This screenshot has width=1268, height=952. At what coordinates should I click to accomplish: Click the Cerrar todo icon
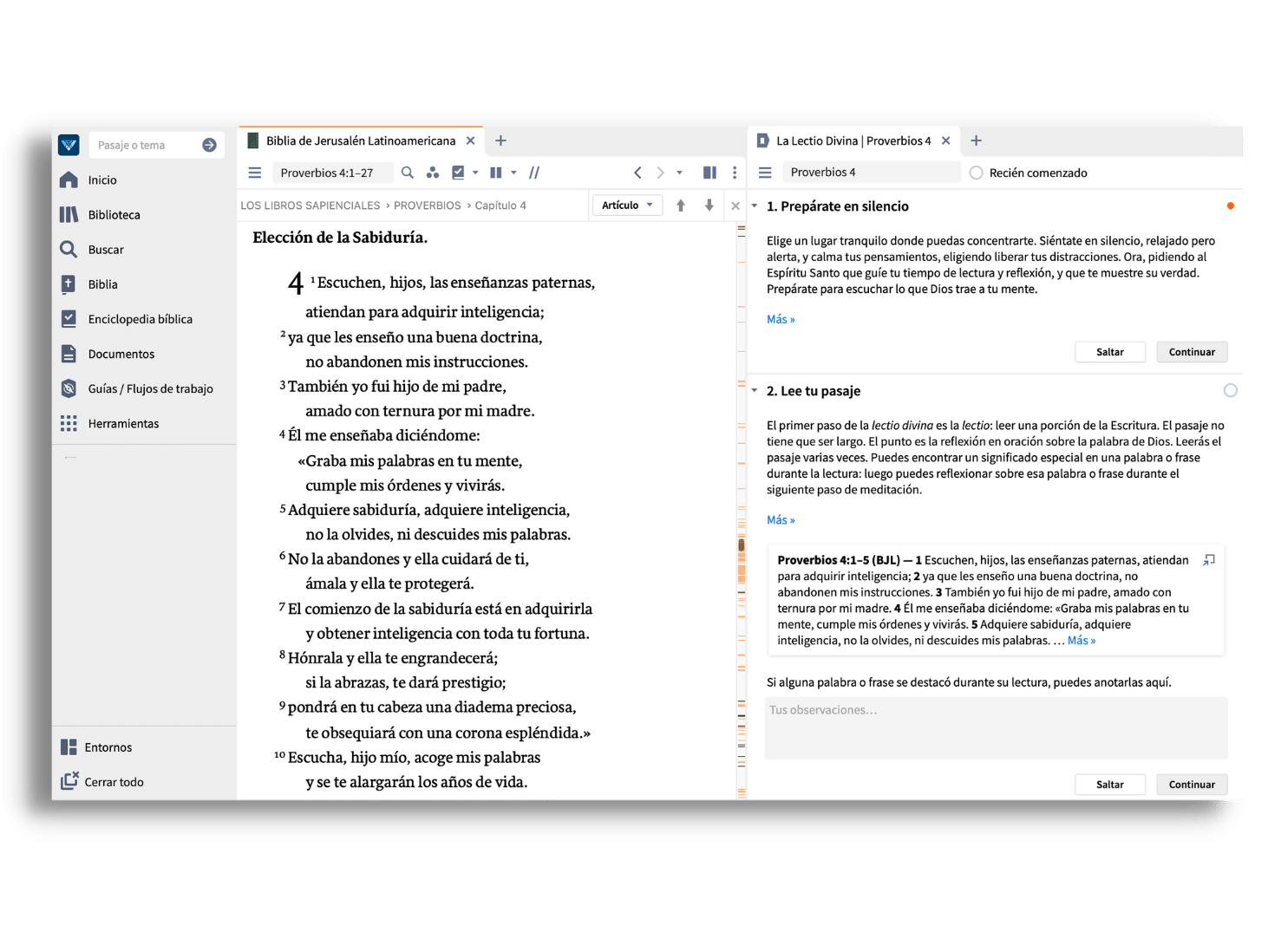[x=69, y=781]
